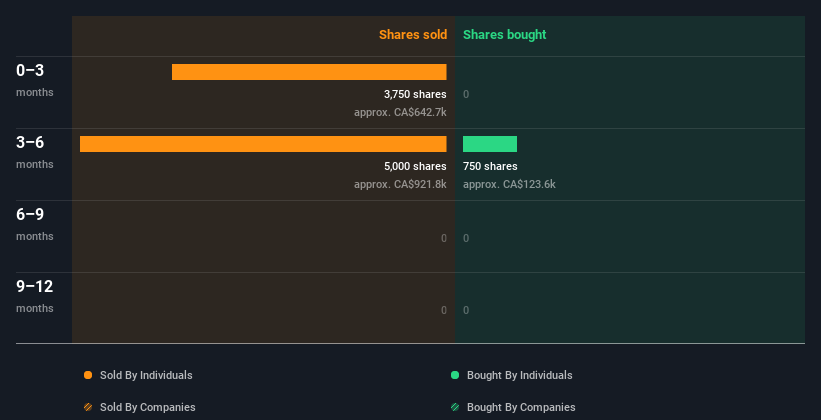The image size is (821, 420).
Task: Click the 3–6 months row label
Action: 35,152
